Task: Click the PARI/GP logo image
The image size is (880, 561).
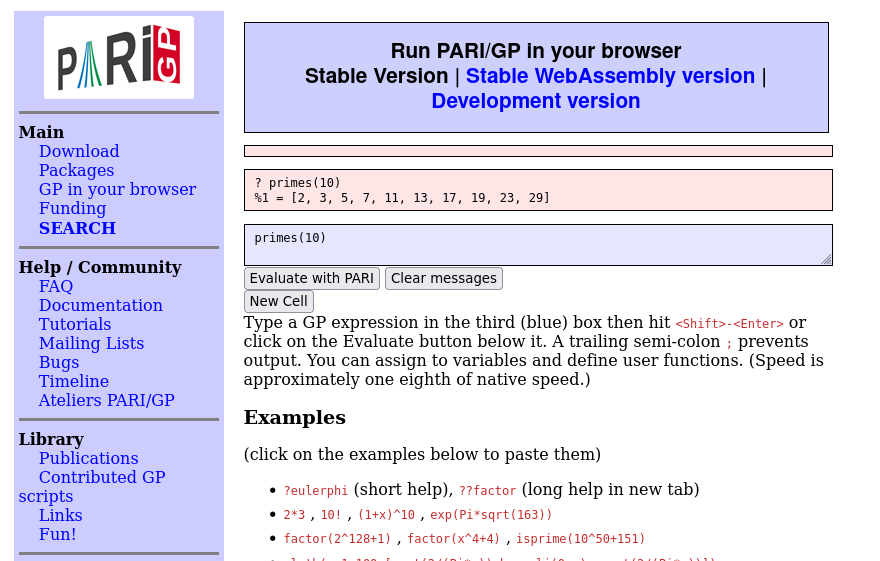Action: tap(119, 57)
